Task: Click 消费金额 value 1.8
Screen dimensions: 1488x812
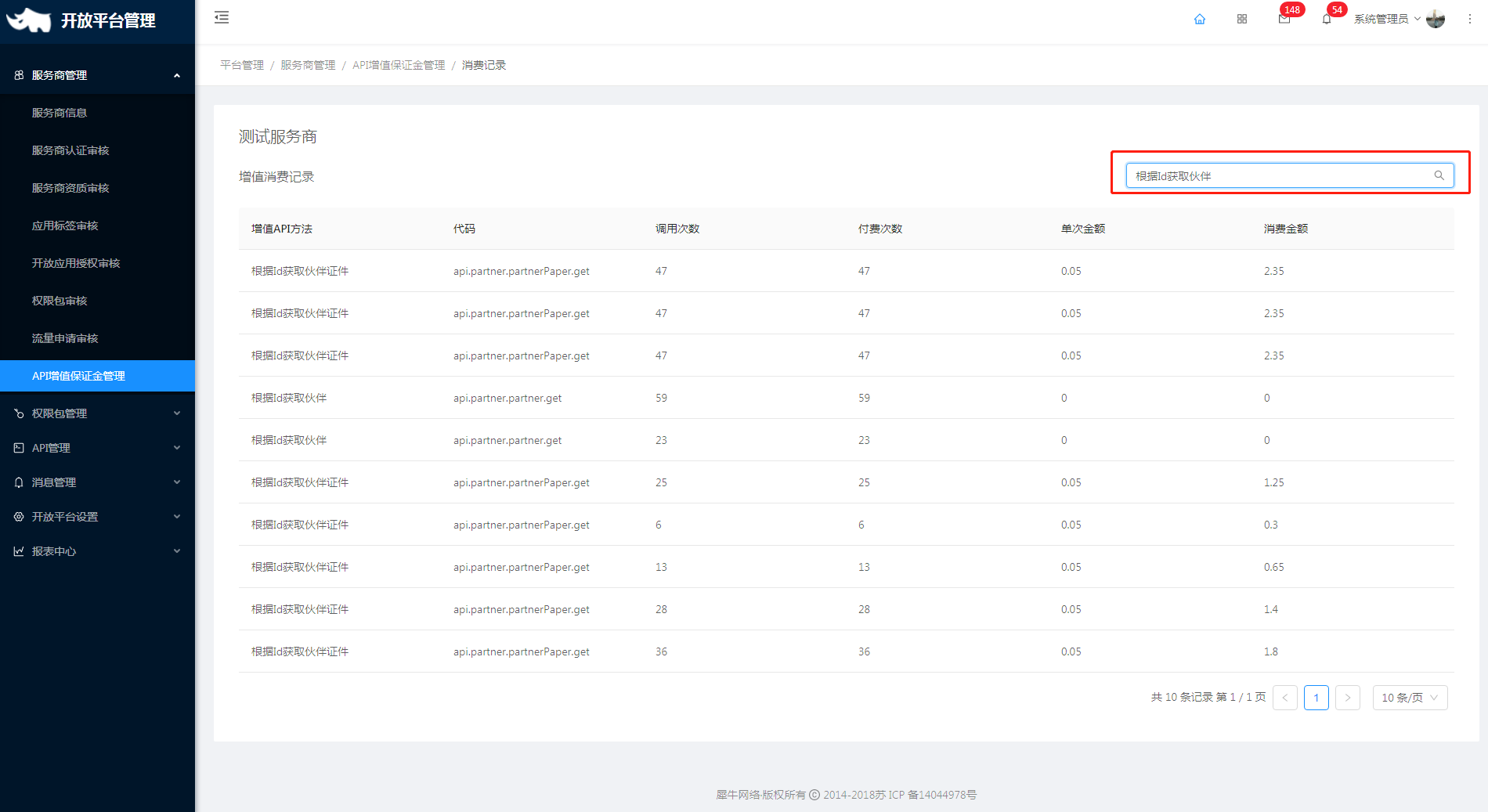Action: click(1271, 651)
